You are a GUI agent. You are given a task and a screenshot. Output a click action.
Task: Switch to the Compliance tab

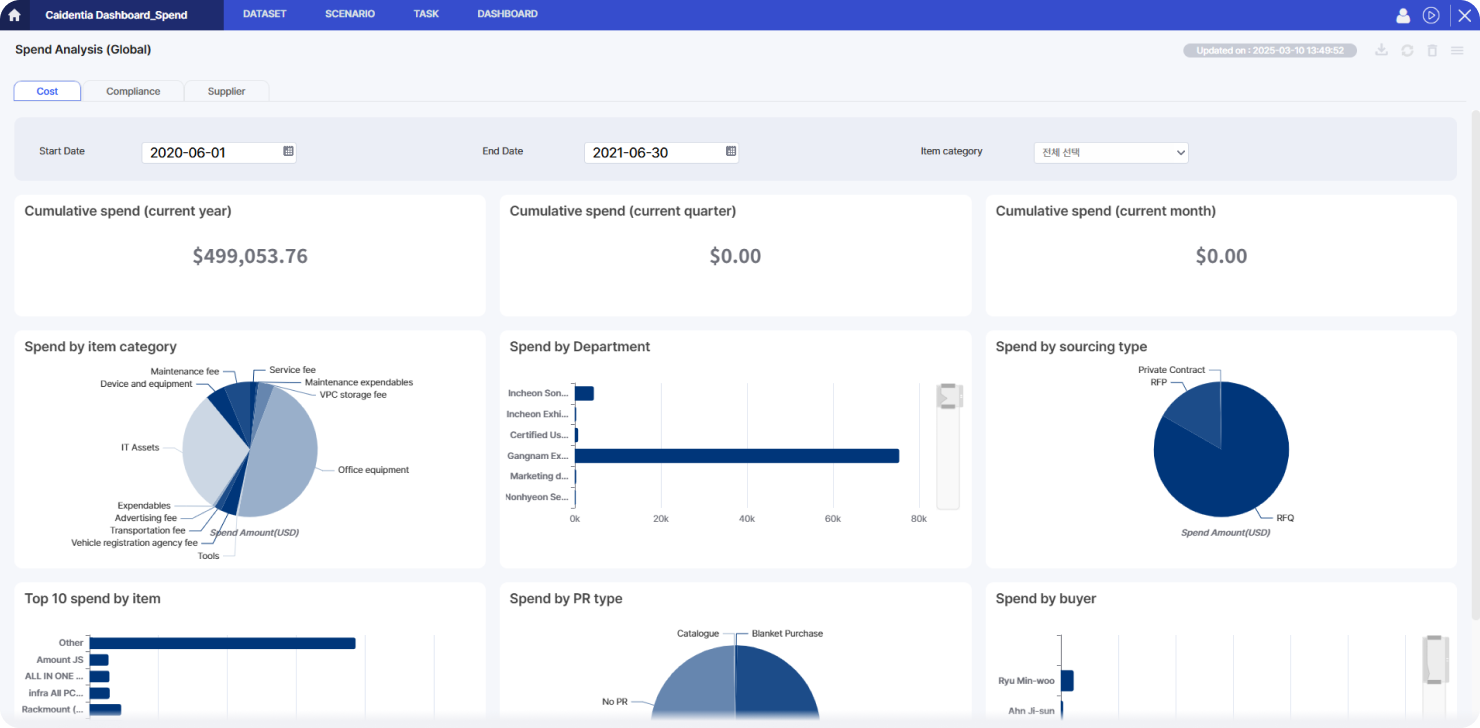(x=133, y=91)
